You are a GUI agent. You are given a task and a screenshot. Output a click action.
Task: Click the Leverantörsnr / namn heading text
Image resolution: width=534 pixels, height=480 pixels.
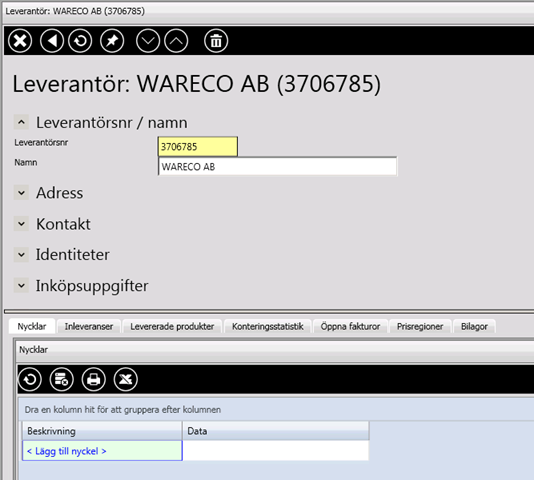(112, 122)
